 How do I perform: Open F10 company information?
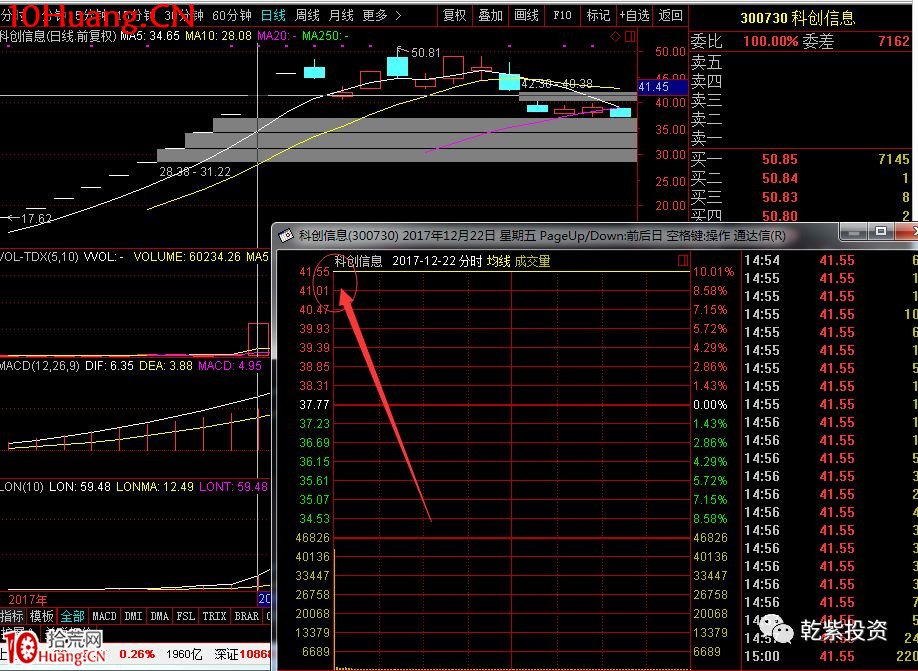563,16
